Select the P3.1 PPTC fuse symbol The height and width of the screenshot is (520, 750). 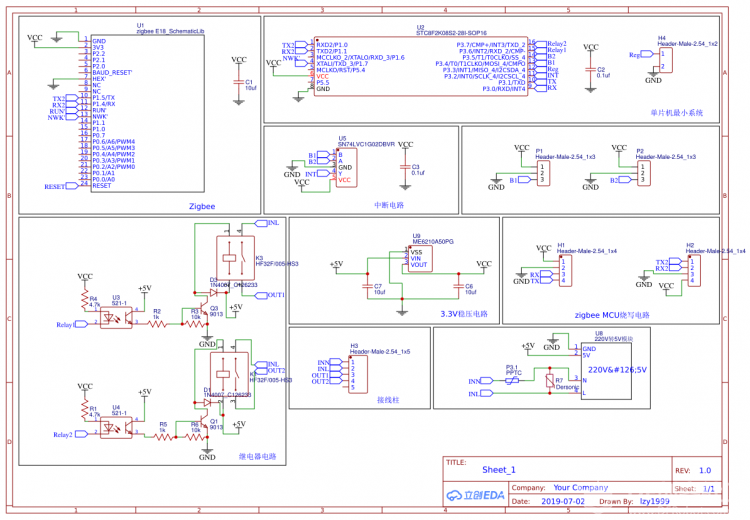pos(513,380)
